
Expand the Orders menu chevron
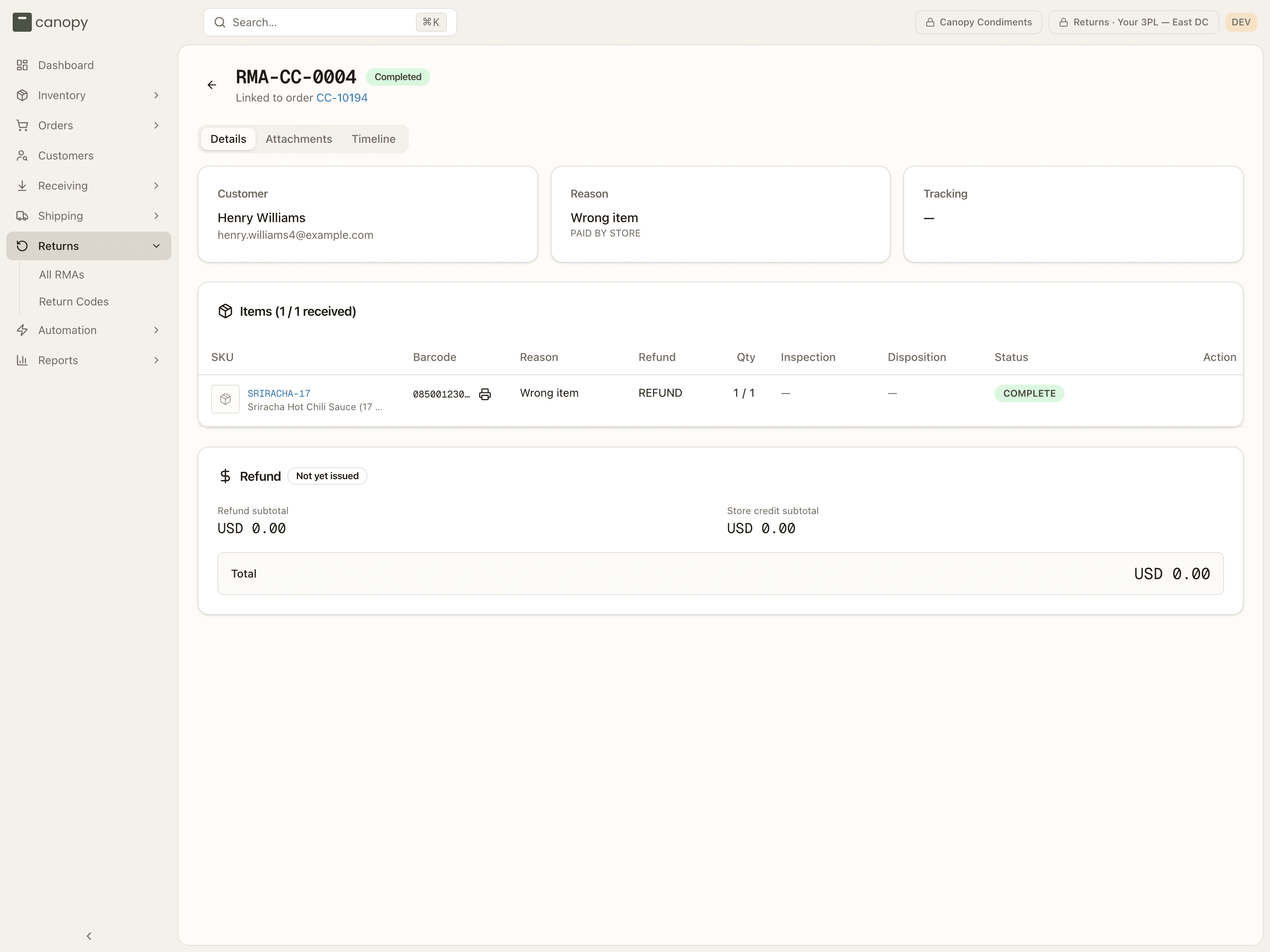pos(156,126)
